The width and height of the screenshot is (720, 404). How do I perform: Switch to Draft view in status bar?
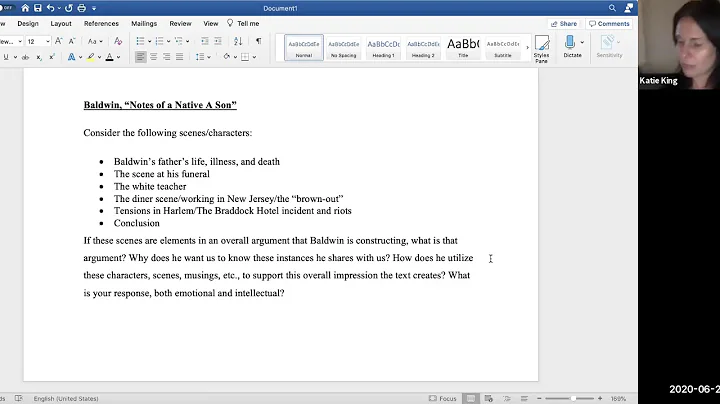pos(524,398)
